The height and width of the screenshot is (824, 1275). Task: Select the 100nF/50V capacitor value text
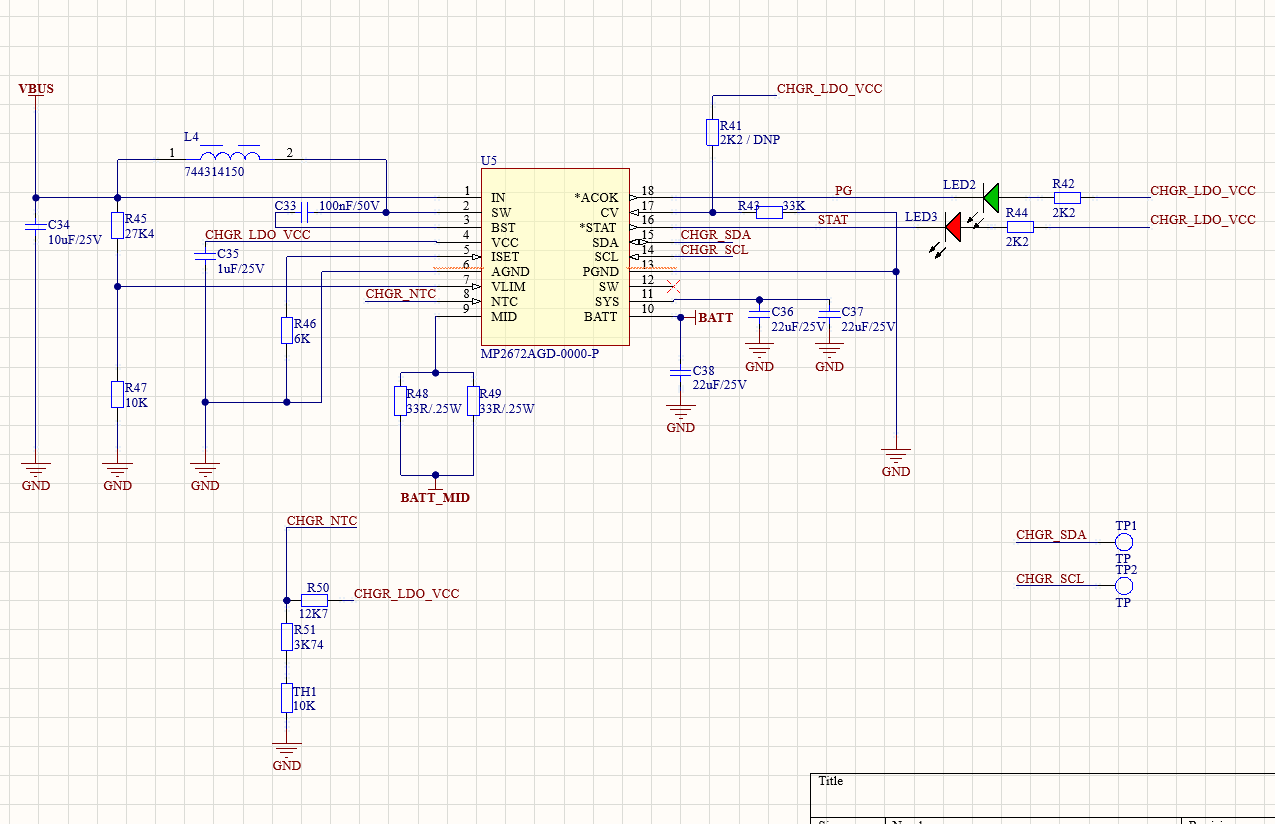[x=349, y=206]
